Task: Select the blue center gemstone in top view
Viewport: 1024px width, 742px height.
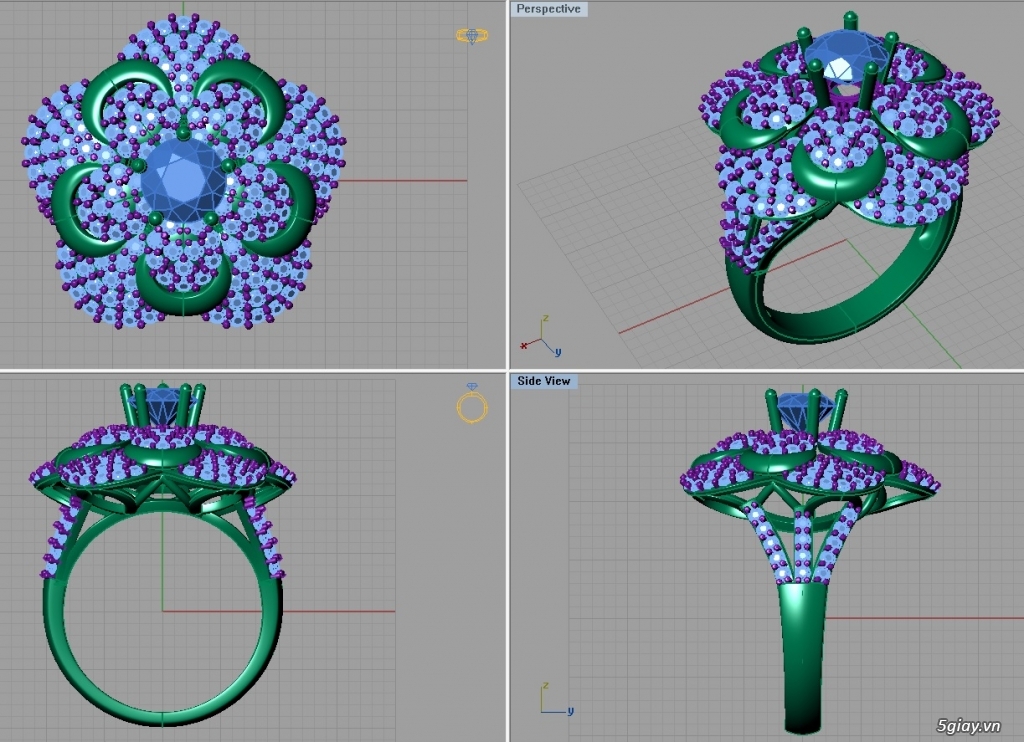Action: (x=184, y=179)
